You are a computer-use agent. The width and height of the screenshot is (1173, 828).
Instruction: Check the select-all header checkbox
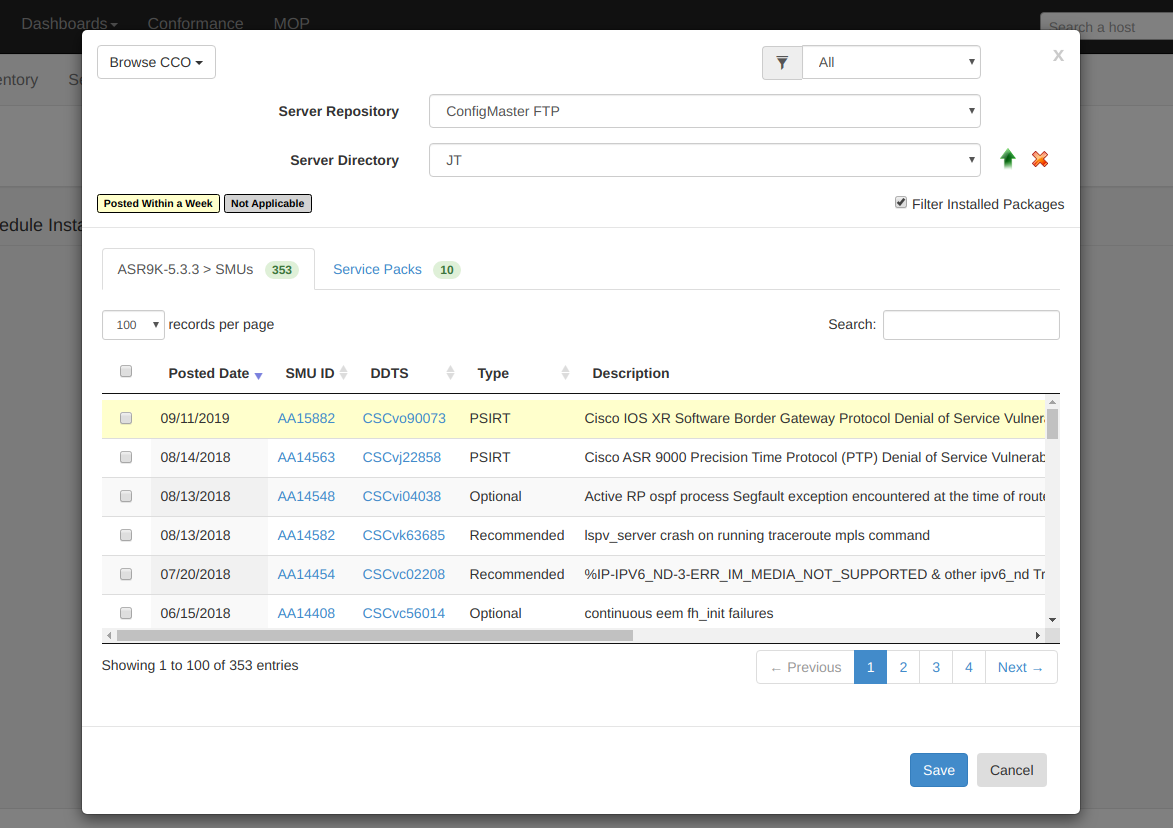[126, 371]
